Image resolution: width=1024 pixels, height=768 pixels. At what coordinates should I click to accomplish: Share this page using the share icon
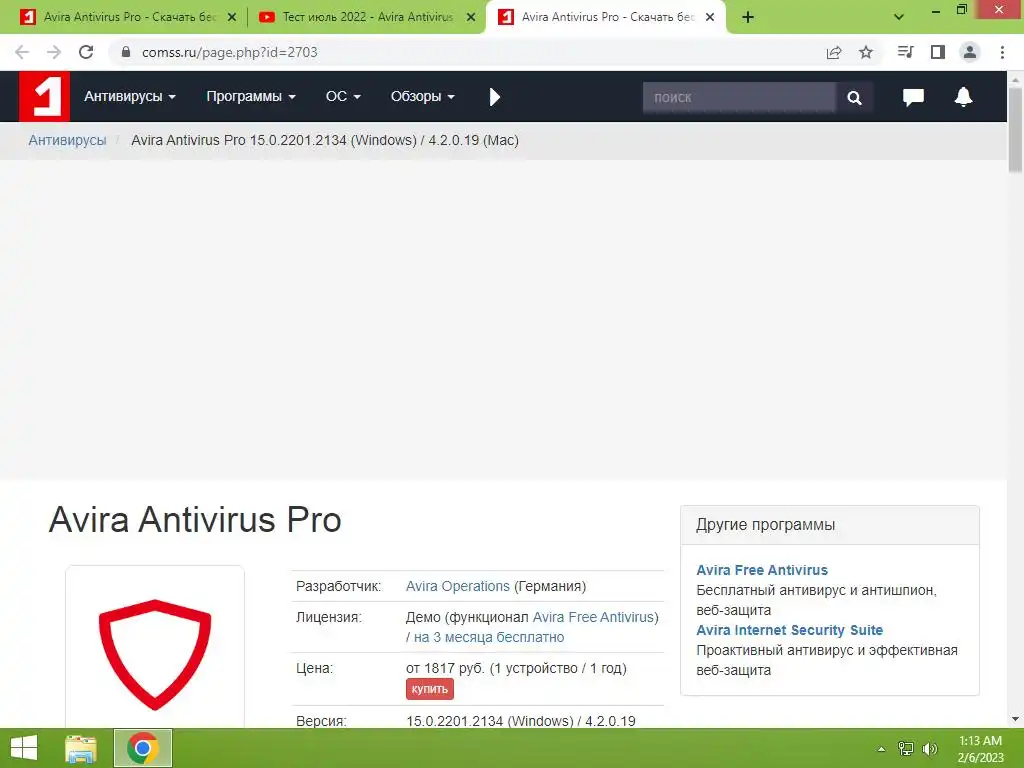pos(834,52)
